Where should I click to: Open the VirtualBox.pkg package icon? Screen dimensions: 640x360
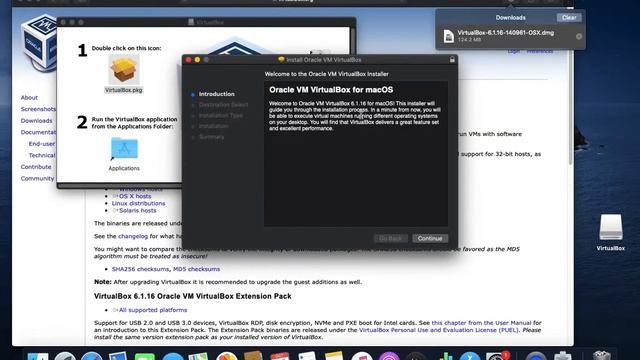tap(124, 70)
